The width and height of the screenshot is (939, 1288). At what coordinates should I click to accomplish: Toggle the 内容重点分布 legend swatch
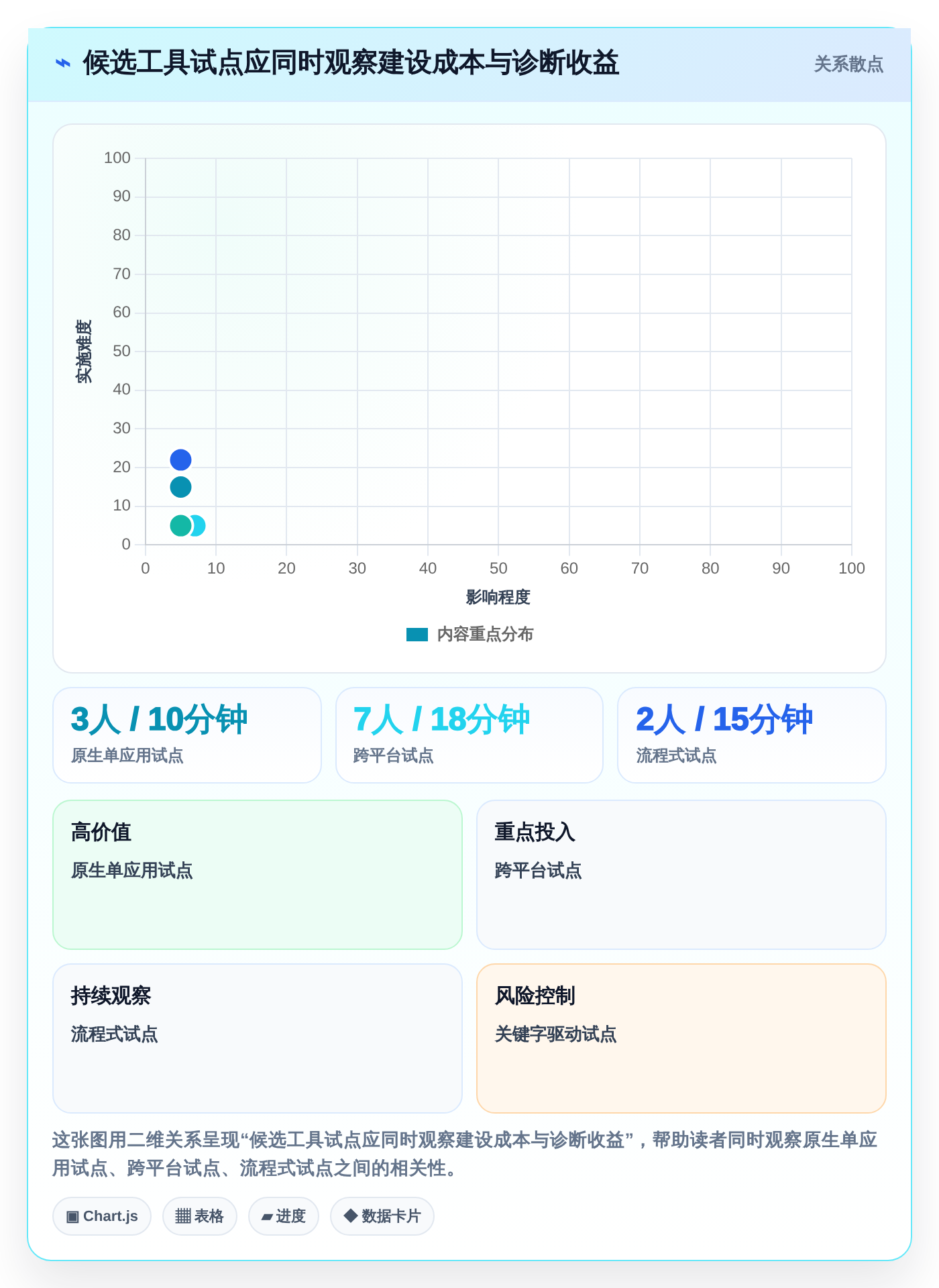[x=417, y=635]
